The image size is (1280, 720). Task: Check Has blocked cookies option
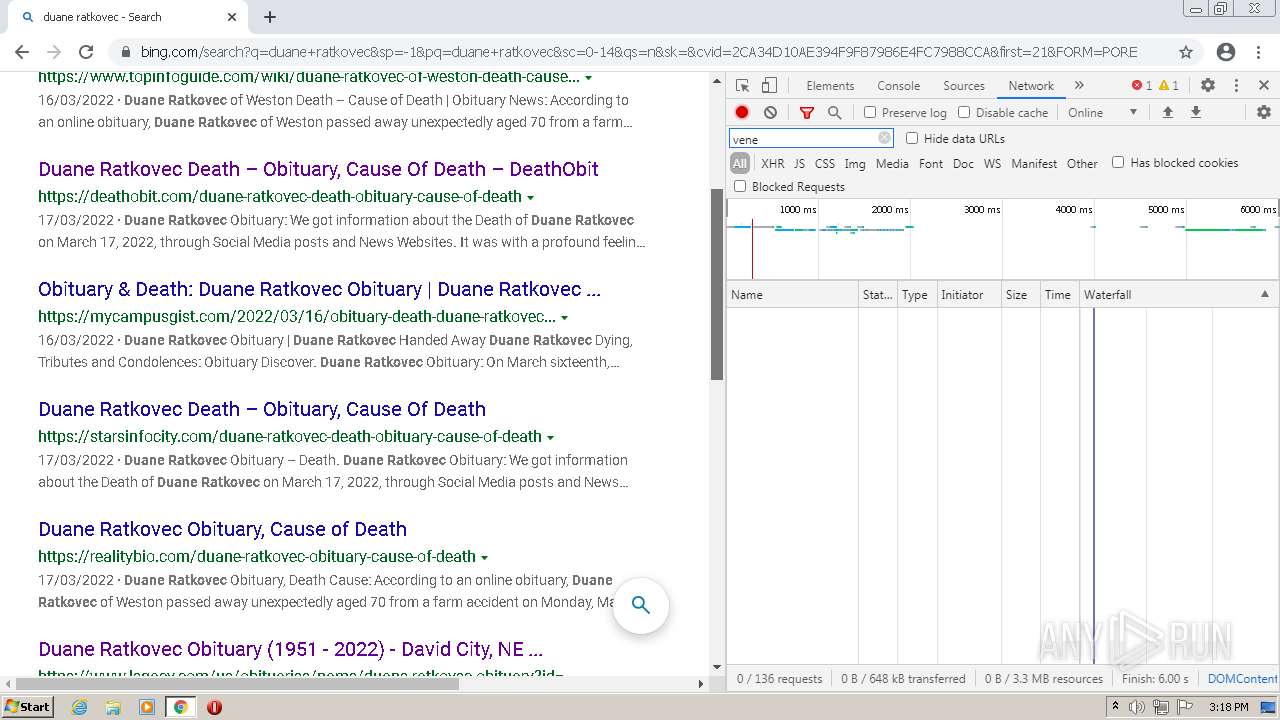point(1118,162)
